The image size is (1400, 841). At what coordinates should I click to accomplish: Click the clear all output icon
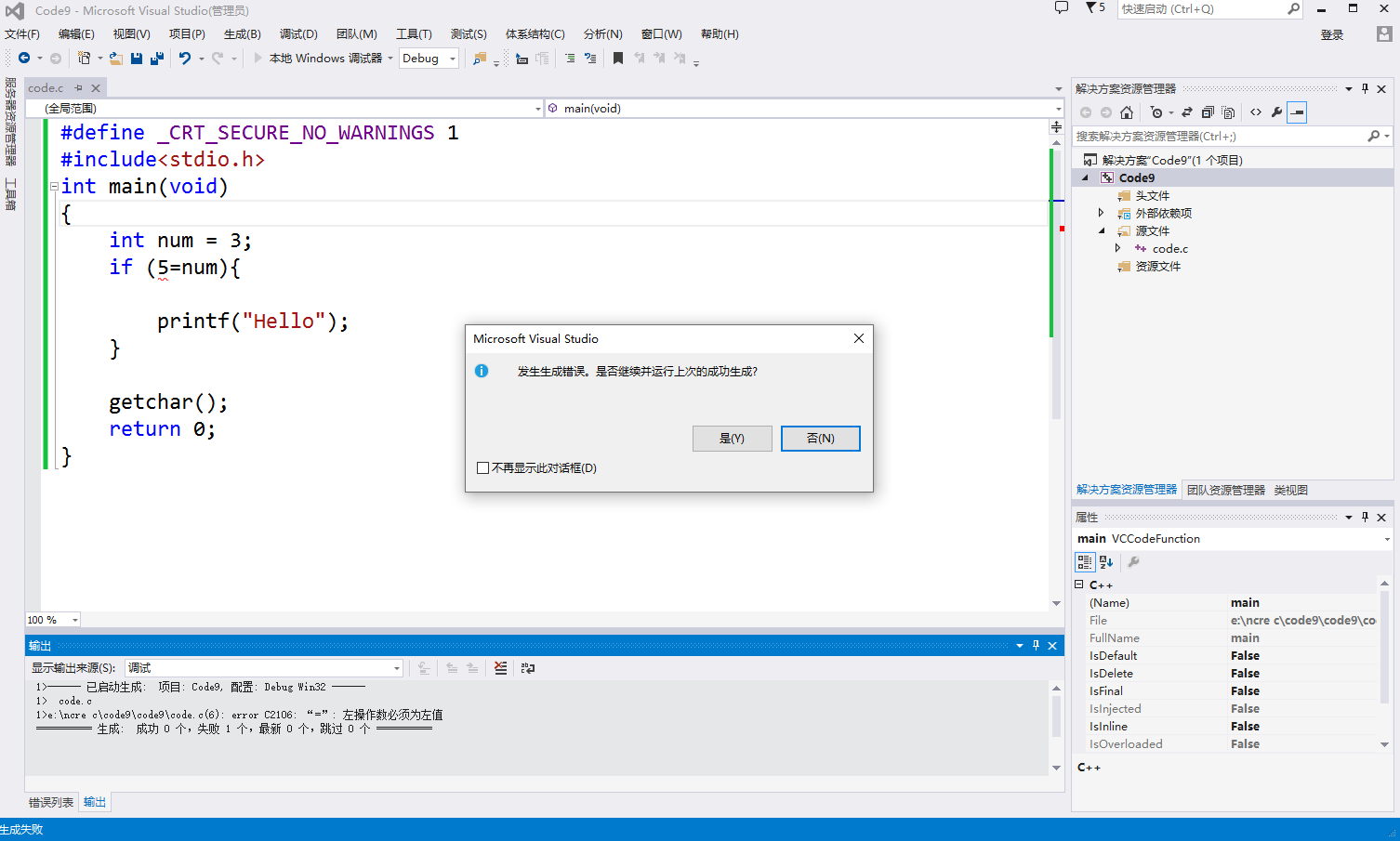(x=500, y=668)
